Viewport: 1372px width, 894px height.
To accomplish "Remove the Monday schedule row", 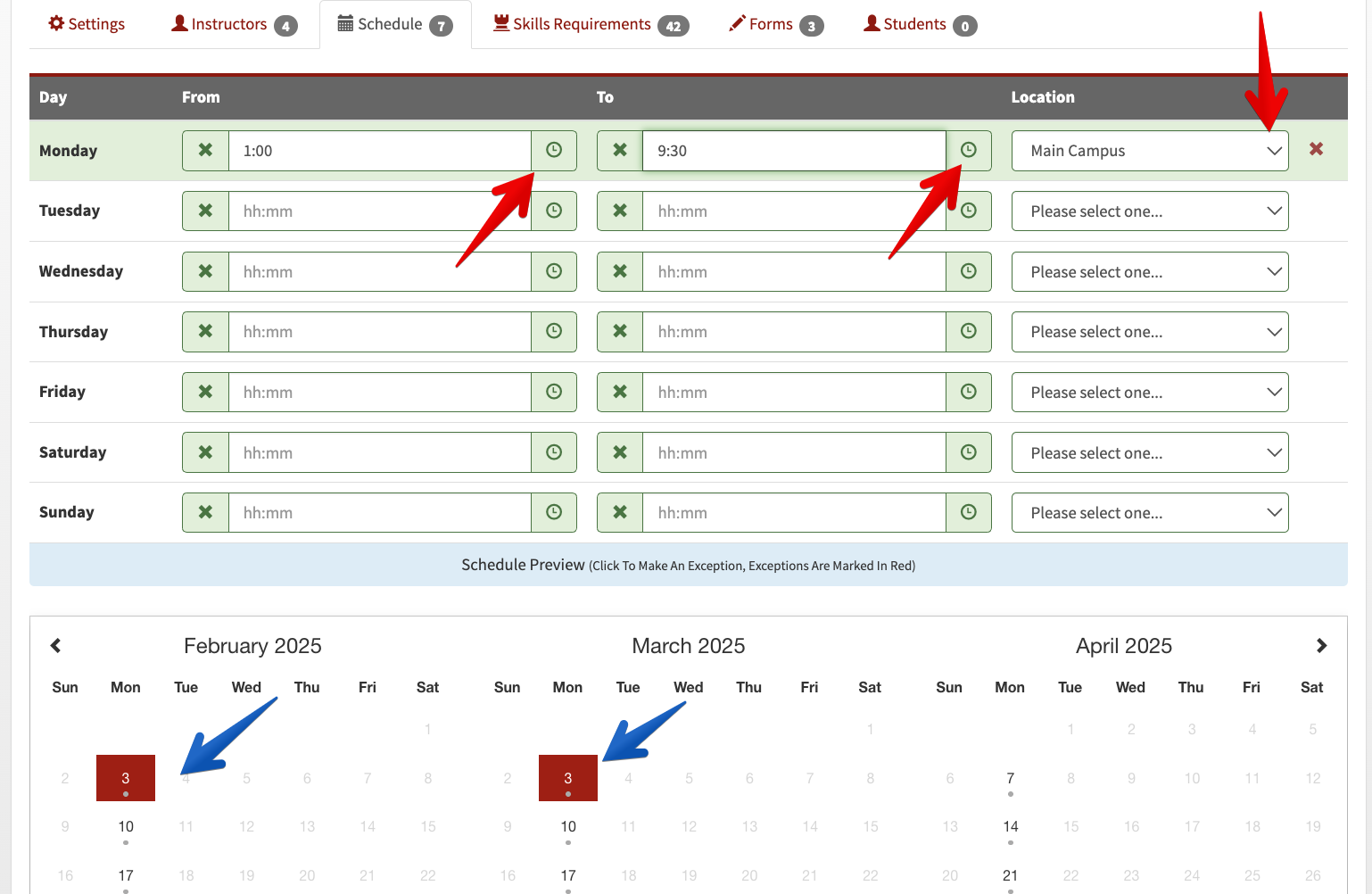I will tap(1316, 149).
